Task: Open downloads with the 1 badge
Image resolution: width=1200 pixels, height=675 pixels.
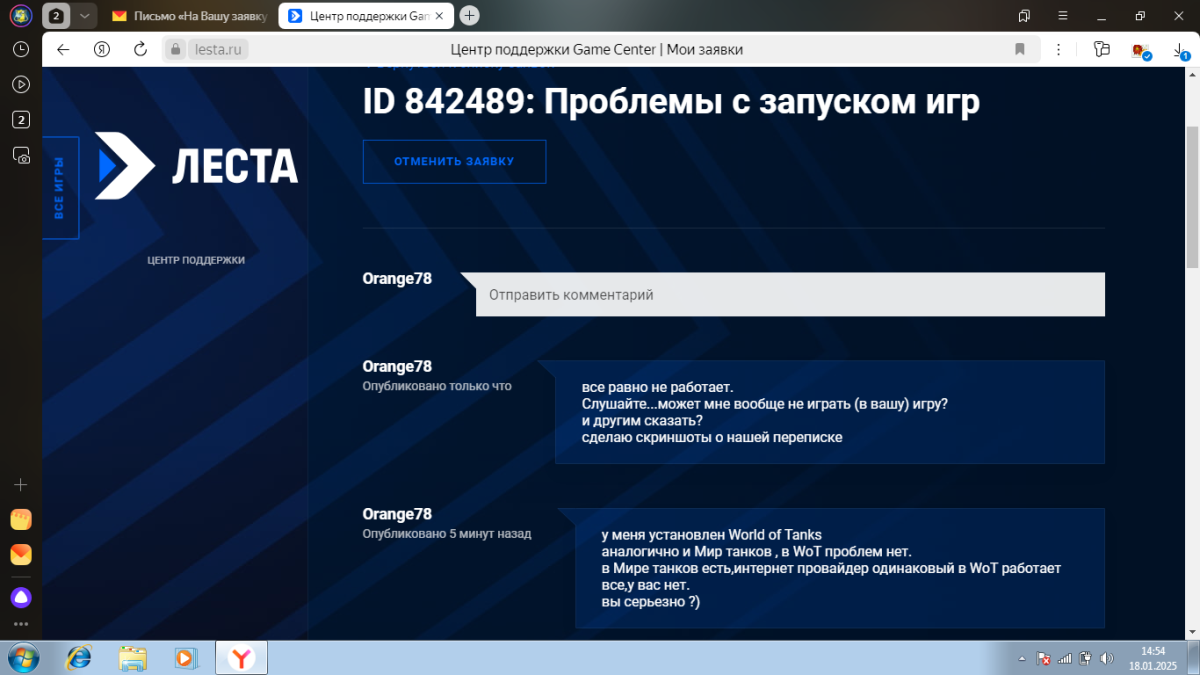Action: pyautogui.click(x=1179, y=50)
